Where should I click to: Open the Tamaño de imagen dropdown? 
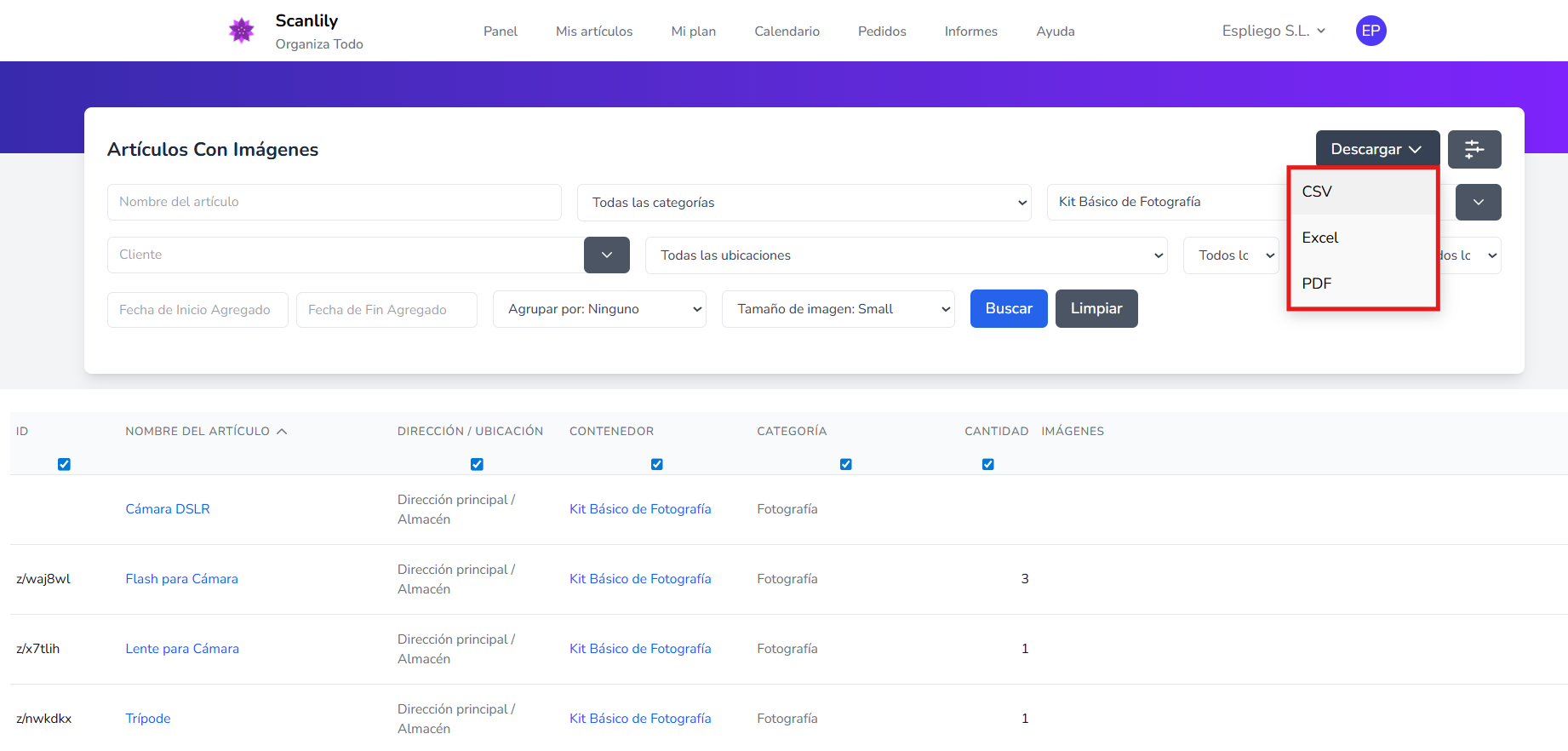(838, 309)
